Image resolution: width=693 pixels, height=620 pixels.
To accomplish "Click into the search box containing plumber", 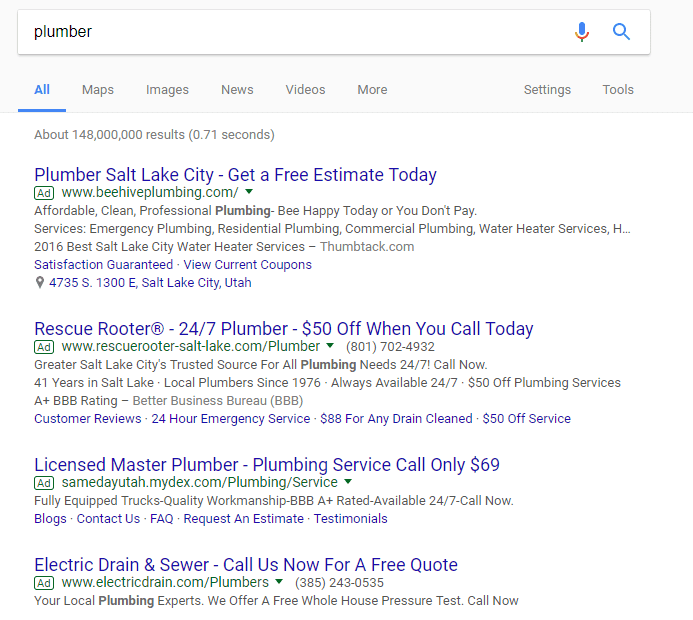I will 290,32.
